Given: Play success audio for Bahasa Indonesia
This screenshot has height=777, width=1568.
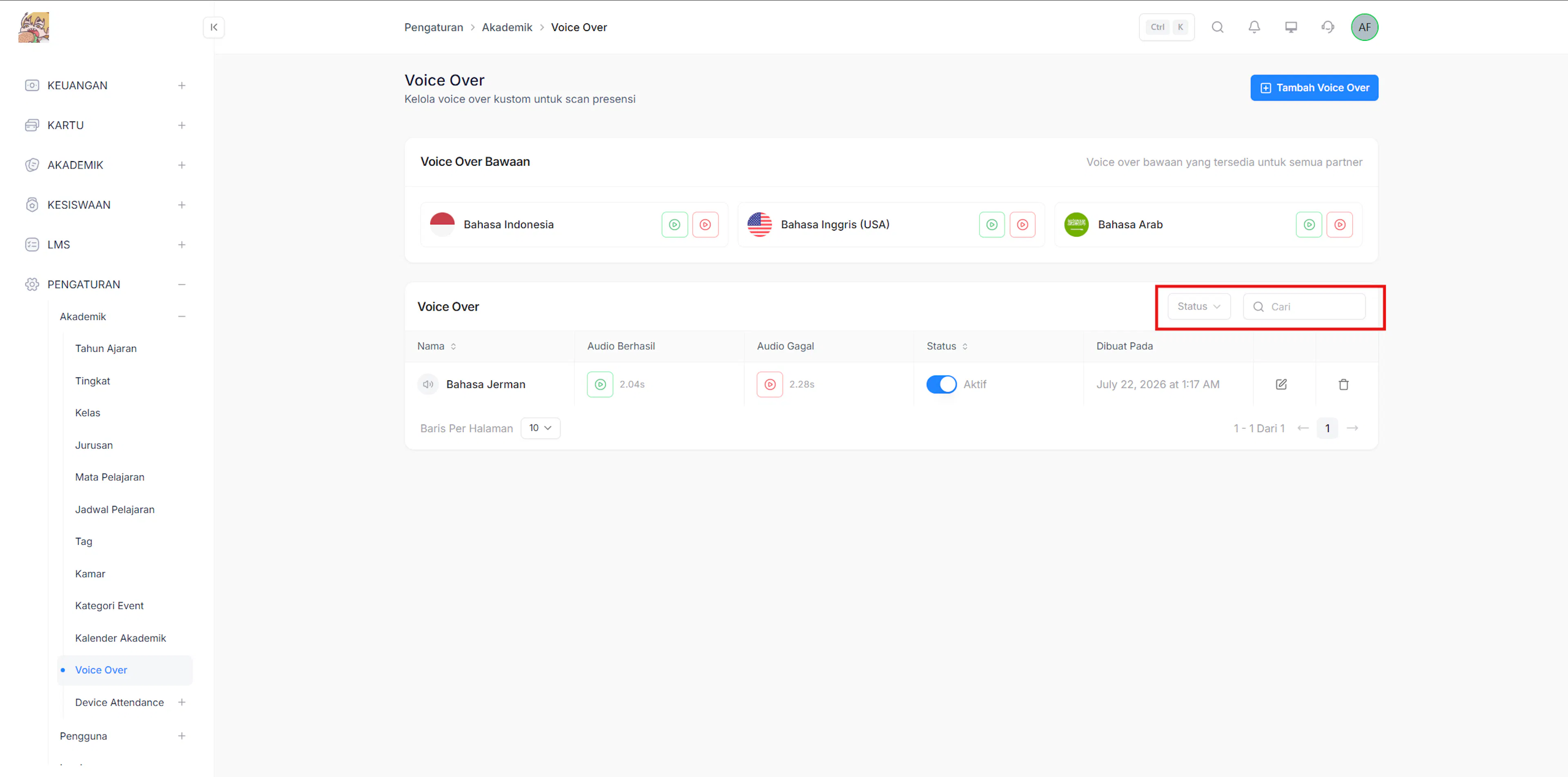Looking at the screenshot, I should [675, 224].
